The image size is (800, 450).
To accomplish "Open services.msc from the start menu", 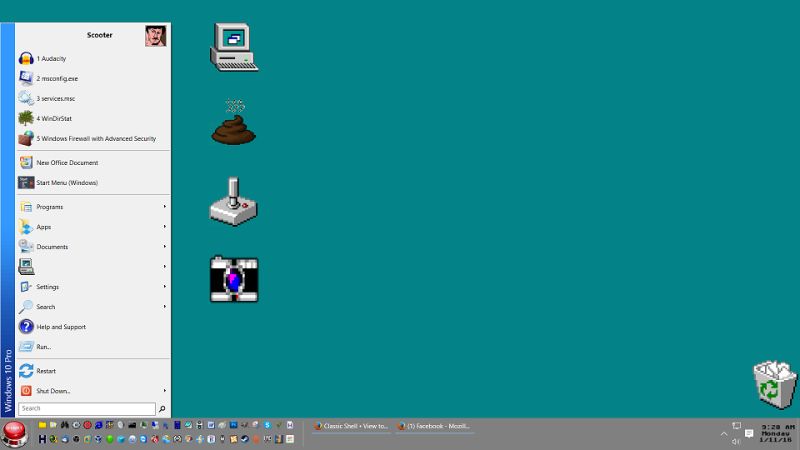I will [x=93, y=98].
